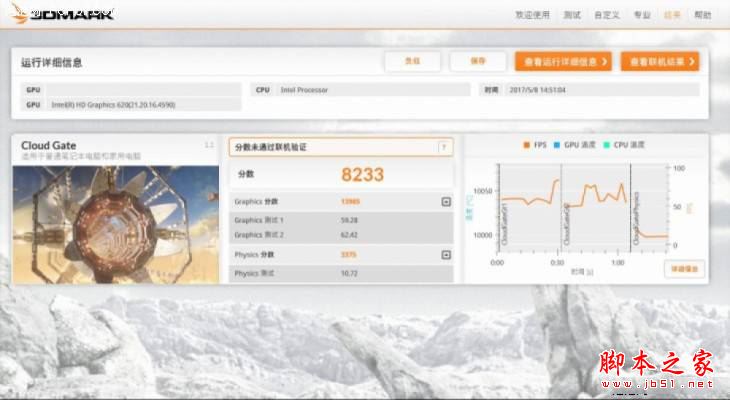Viewport: 730px width, 400px height.
Task: Click the Graphics test 1 value 59.28
Action: (x=349, y=220)
